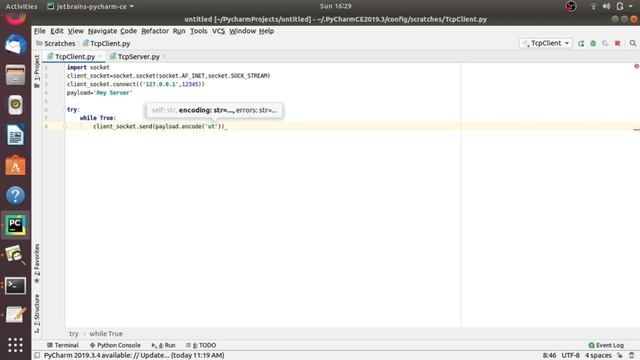Open the Terminal tool window
Viewport: 640px width, 360px height.
point(62,345)
